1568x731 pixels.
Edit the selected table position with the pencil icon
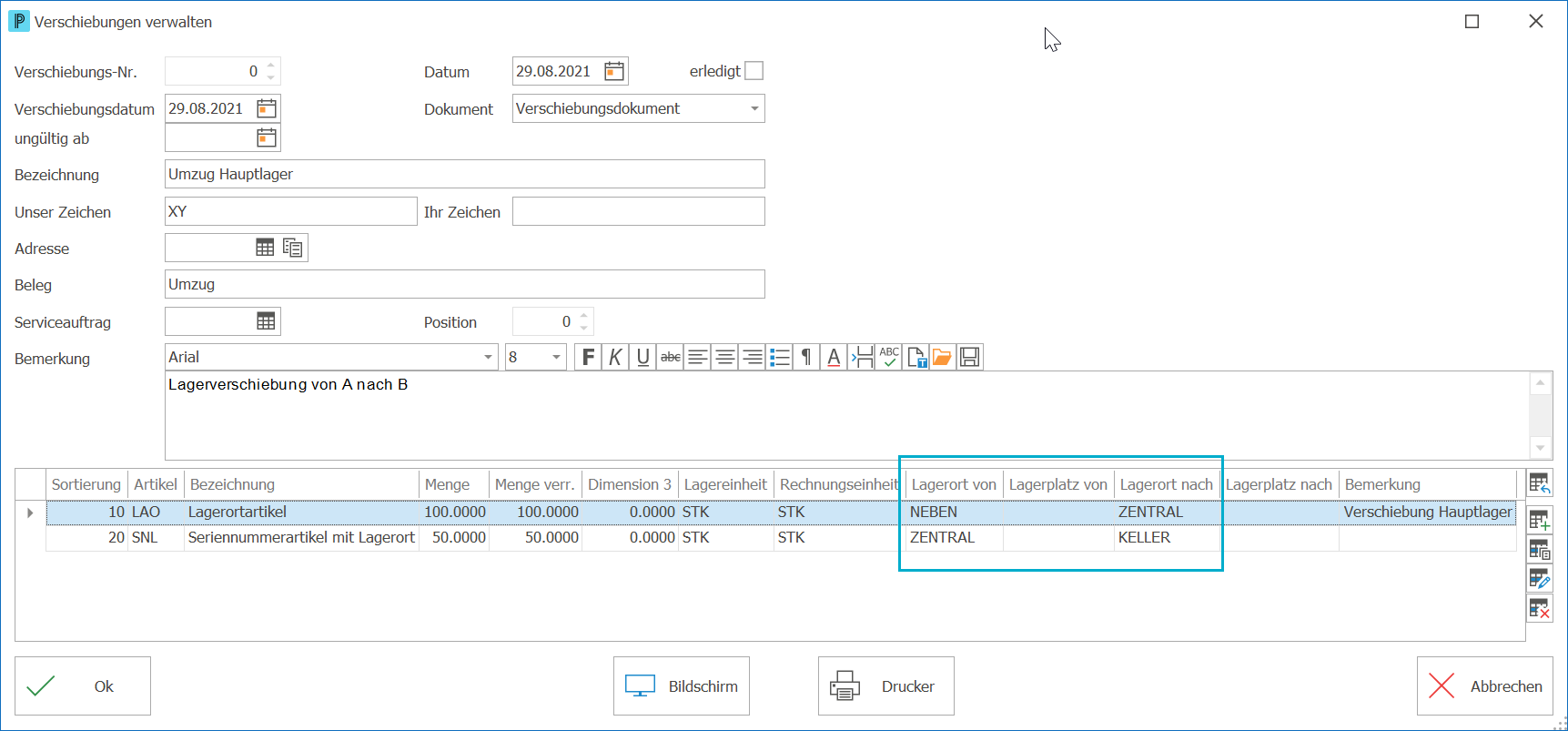click(1540, 579)
